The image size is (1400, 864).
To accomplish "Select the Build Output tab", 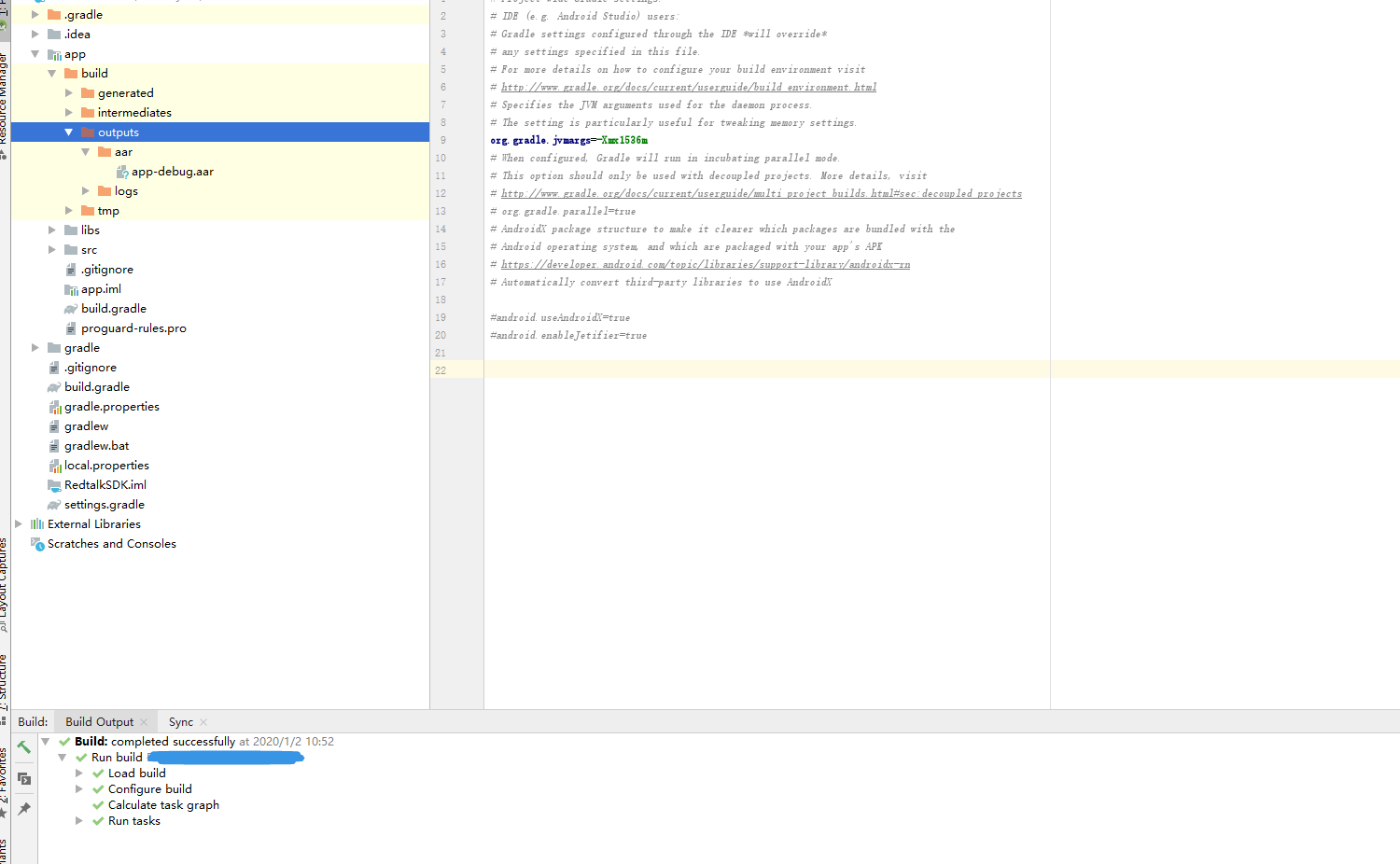I will [x=98, y=721].
